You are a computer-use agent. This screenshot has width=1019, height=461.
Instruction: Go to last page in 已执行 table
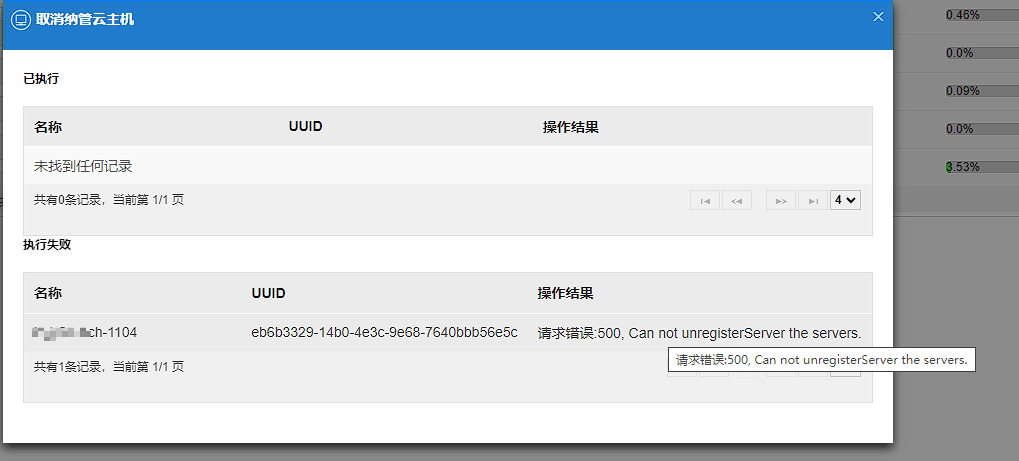(x=813, y=201)
